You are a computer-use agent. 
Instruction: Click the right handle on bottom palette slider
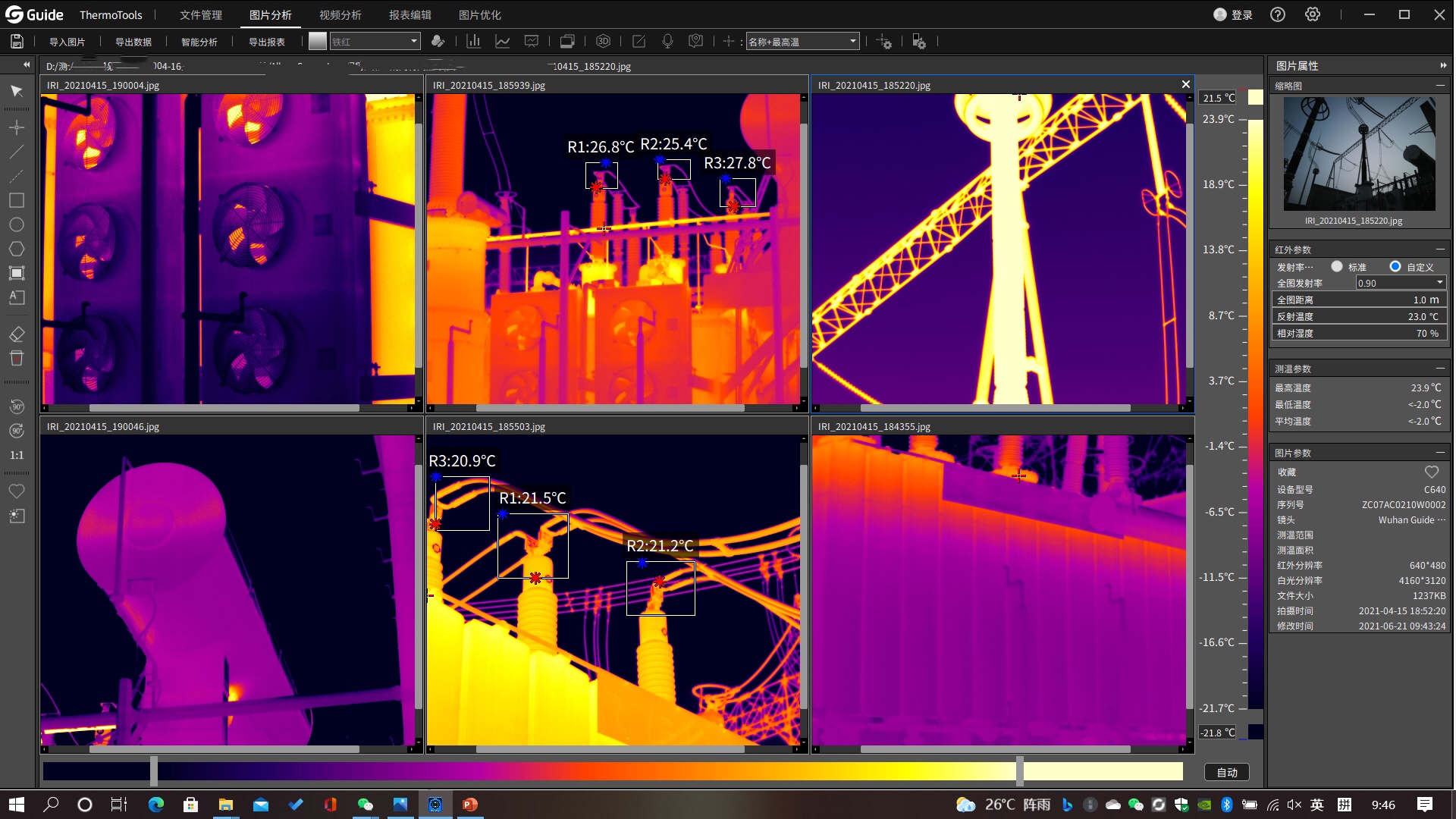coord(1020,771)
